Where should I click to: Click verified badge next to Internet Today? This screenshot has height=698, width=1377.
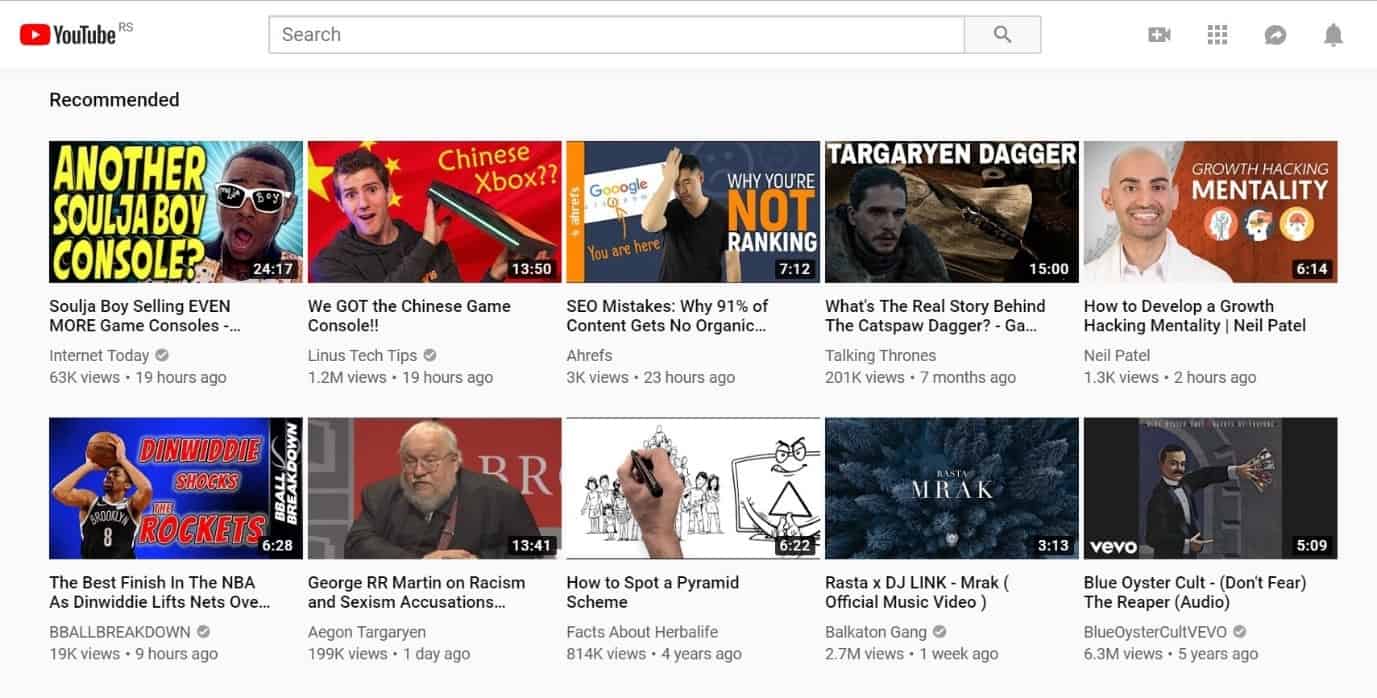pos(162,355)
